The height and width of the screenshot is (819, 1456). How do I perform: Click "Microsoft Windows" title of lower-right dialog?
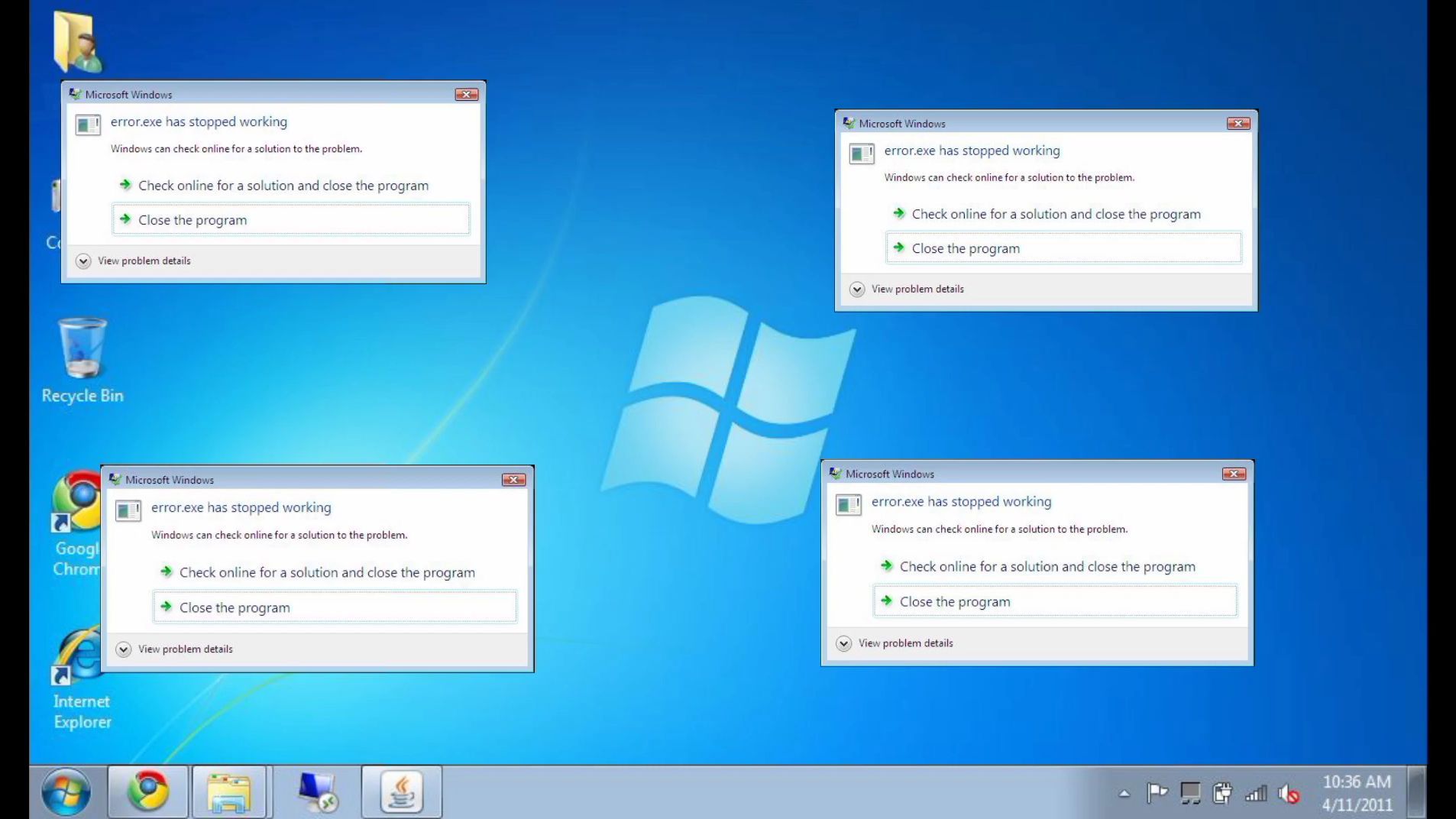coord(890,474)
